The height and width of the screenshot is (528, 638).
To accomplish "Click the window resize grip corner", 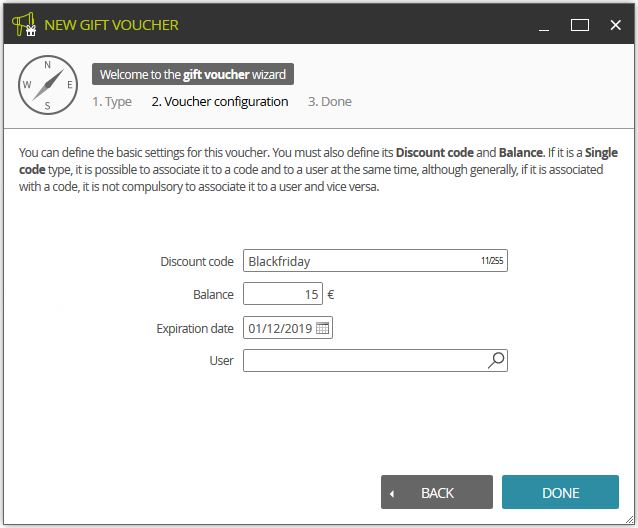I will click(629, 519).
